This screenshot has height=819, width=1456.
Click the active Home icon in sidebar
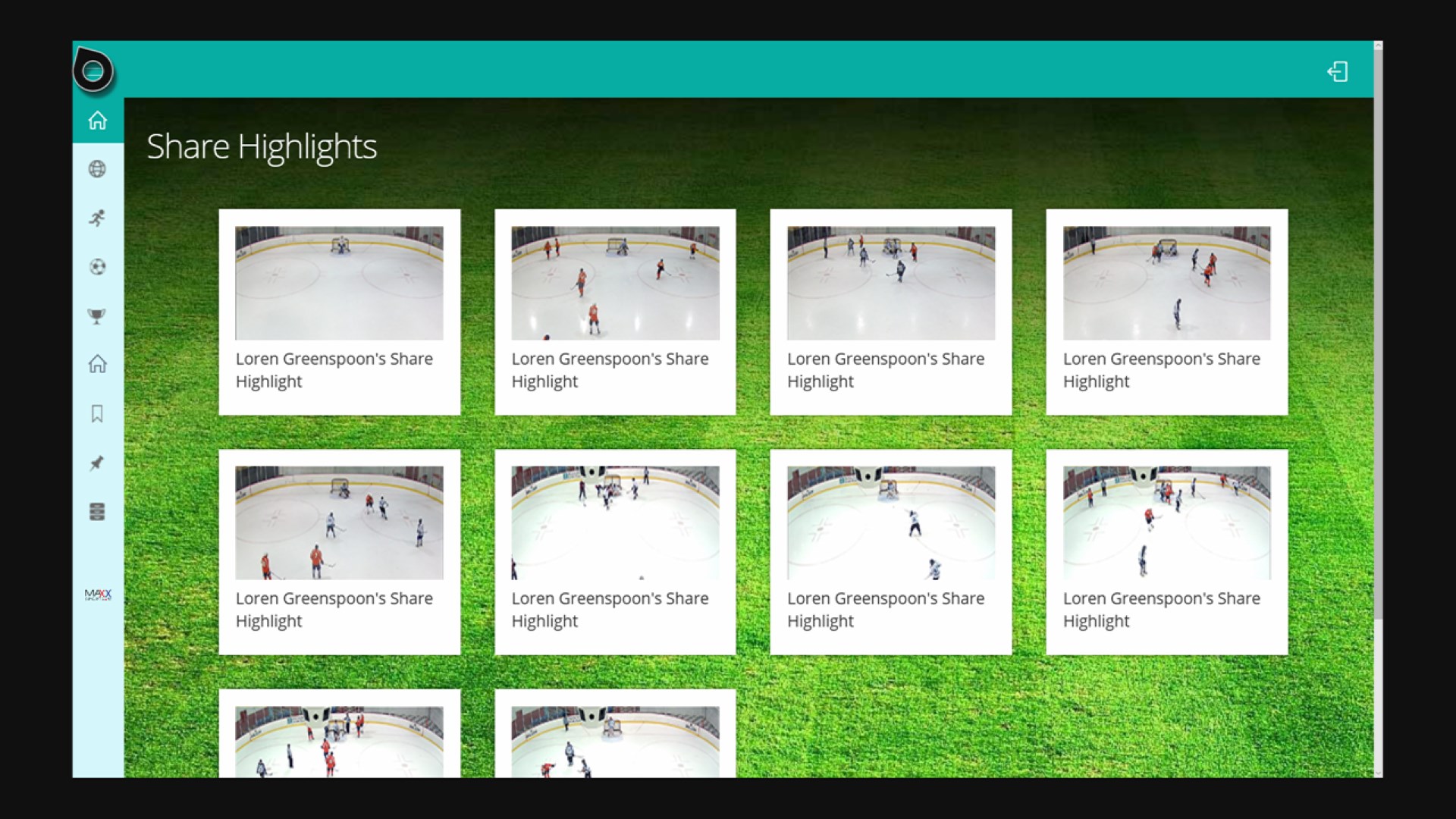coord(97,121)
